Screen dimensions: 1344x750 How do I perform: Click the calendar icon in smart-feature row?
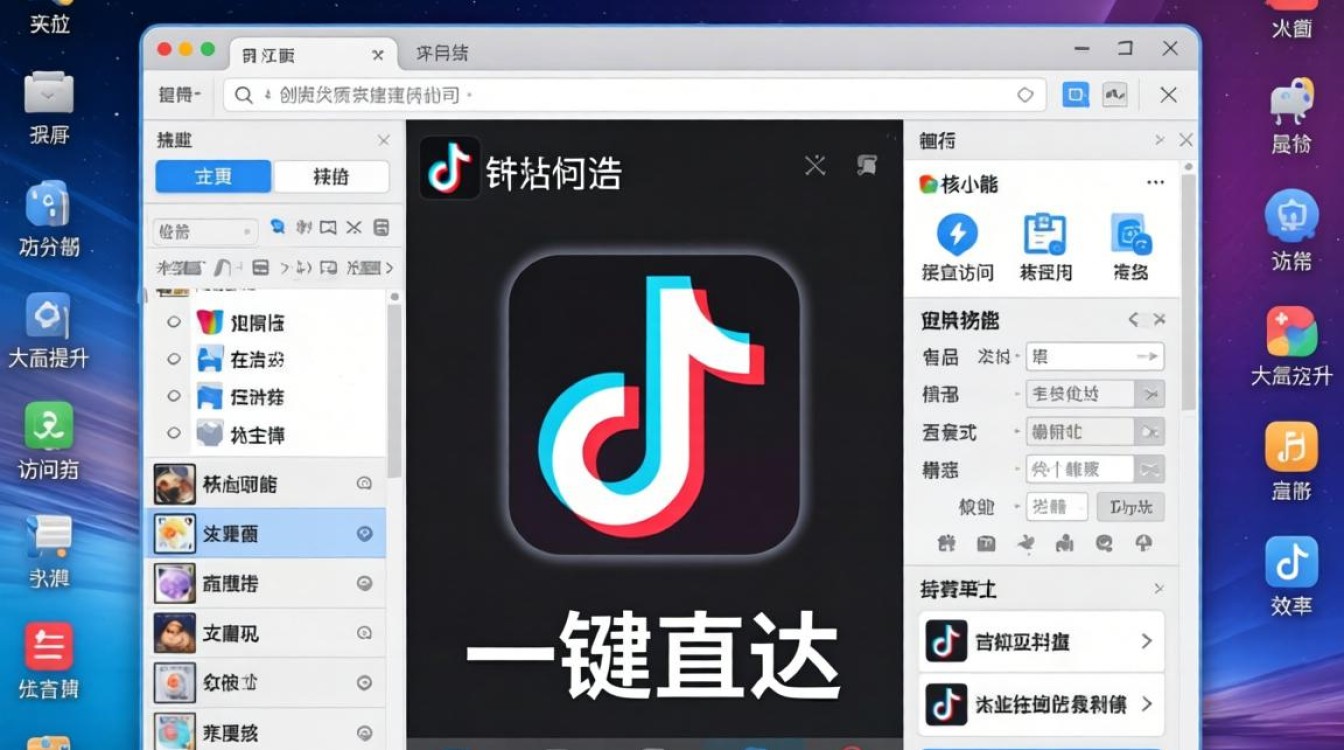tap(985, 545)
